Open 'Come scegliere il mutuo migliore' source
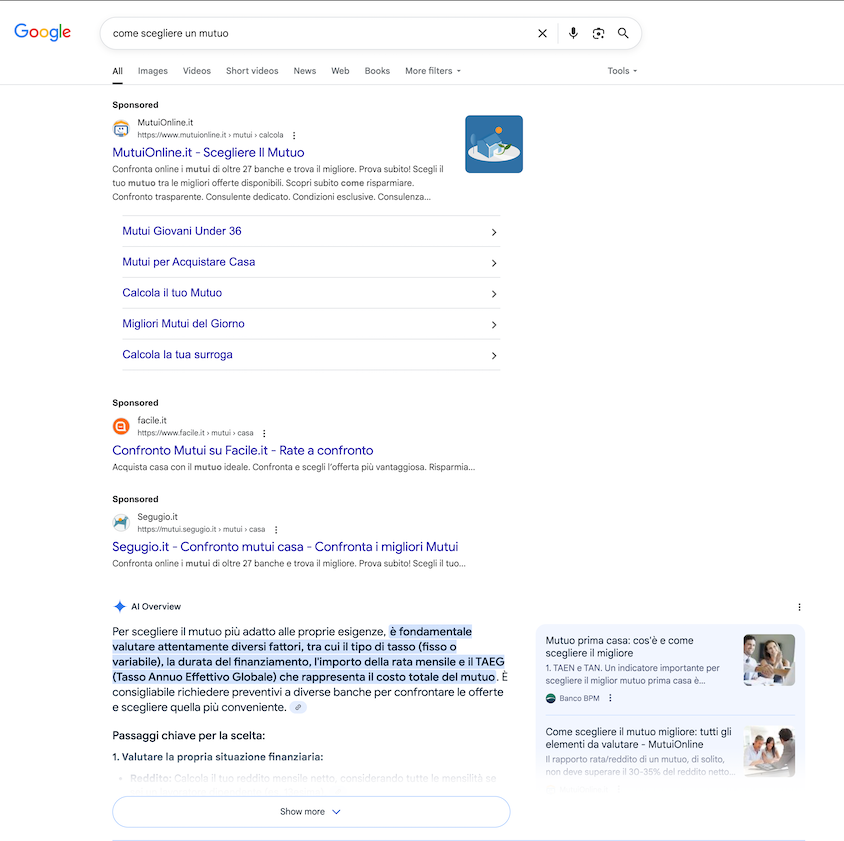Viewport: 844px width, 841px height. pos(638,738)
